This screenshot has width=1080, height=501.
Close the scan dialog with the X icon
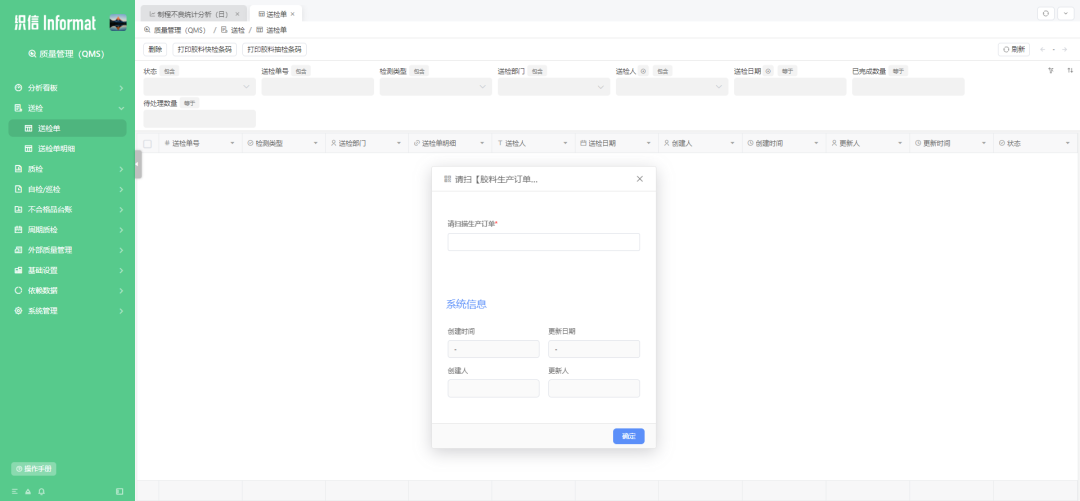pos(639,178)
